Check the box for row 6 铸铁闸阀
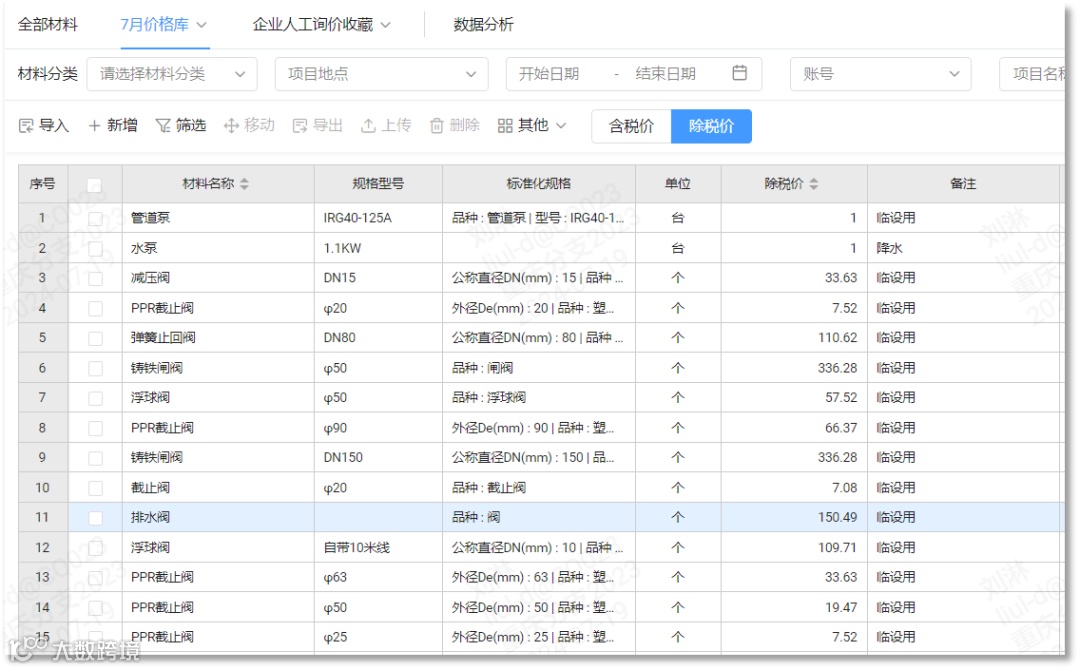 tap(95, 368)
